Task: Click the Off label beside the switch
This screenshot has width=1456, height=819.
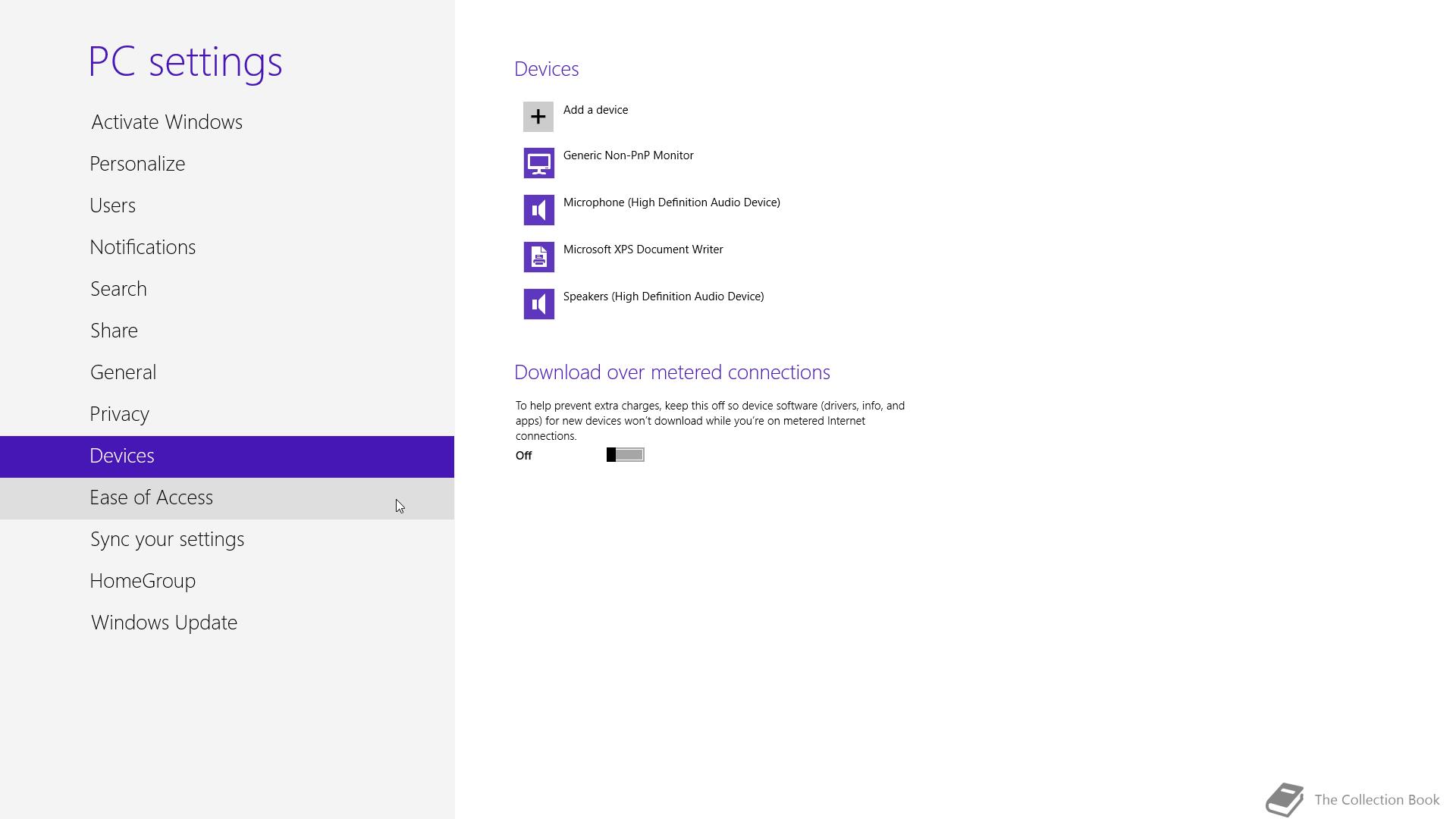Action: coord(524,456)
